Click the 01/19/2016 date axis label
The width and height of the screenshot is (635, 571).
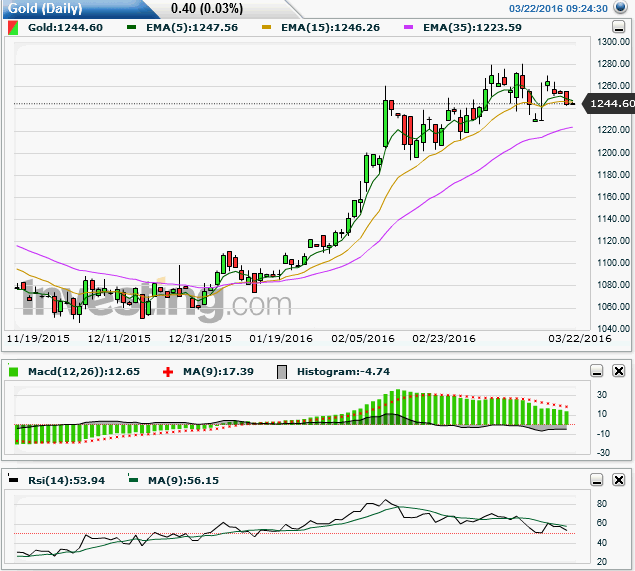[x=281, y=339]
